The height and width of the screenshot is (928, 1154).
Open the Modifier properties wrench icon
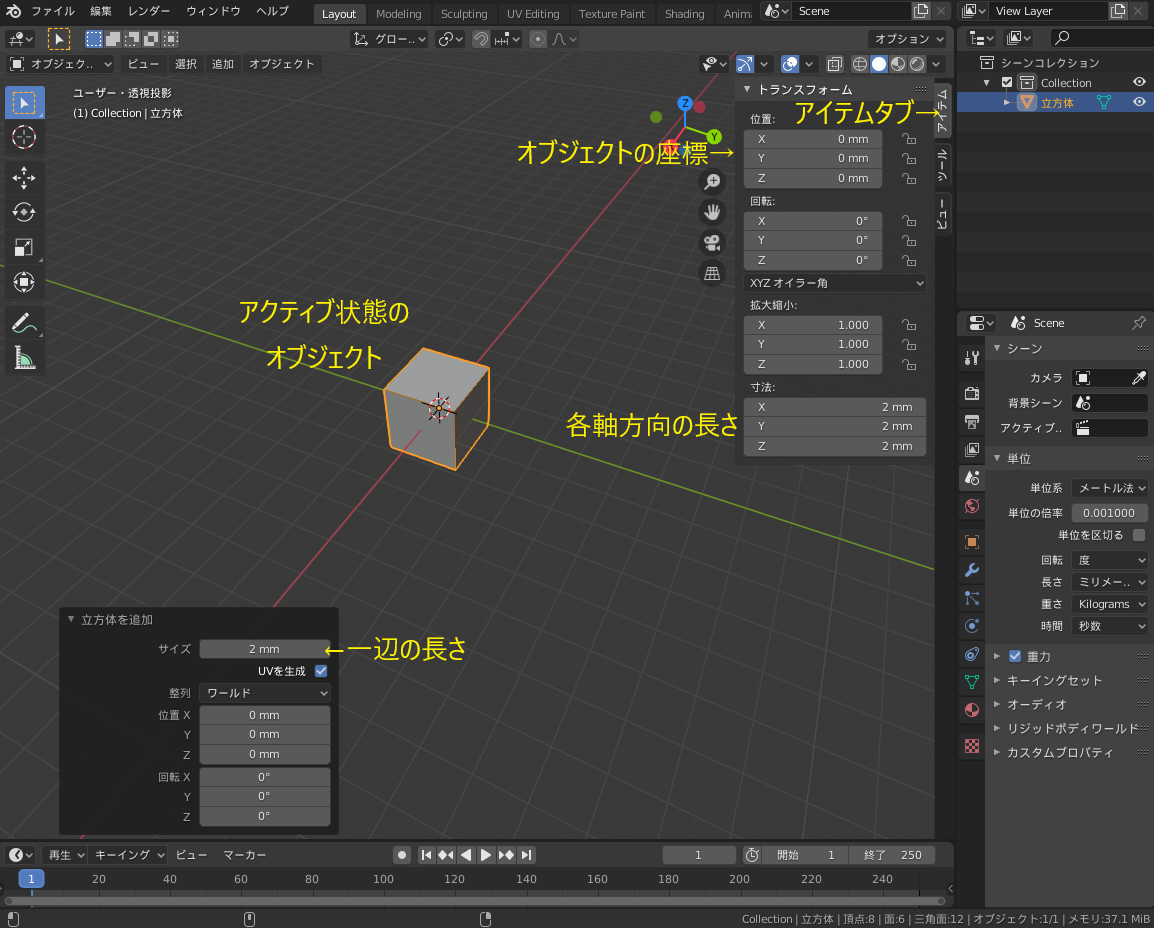click(x=971, y=570)
